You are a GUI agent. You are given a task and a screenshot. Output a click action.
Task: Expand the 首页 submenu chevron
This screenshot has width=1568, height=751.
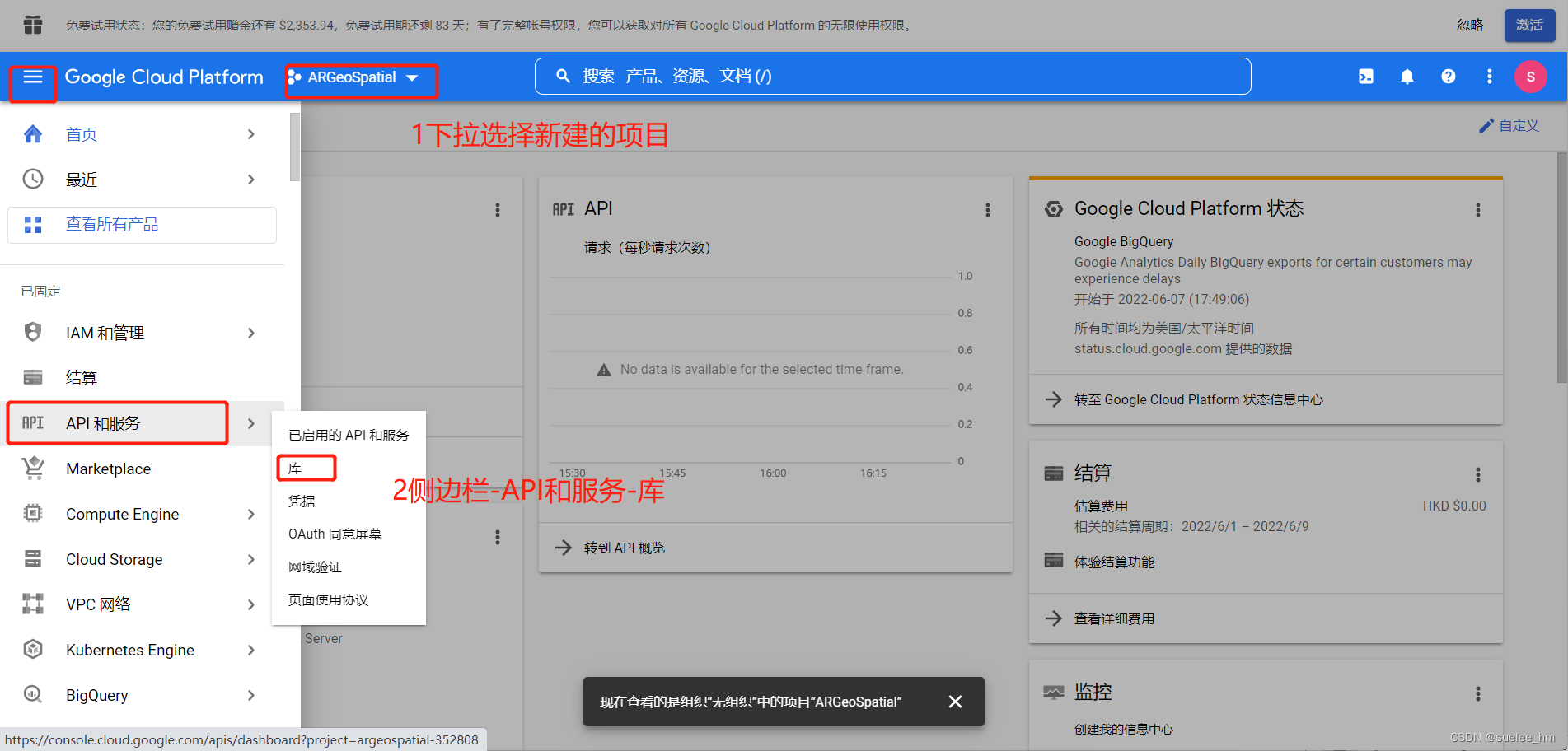coord(251,134)
